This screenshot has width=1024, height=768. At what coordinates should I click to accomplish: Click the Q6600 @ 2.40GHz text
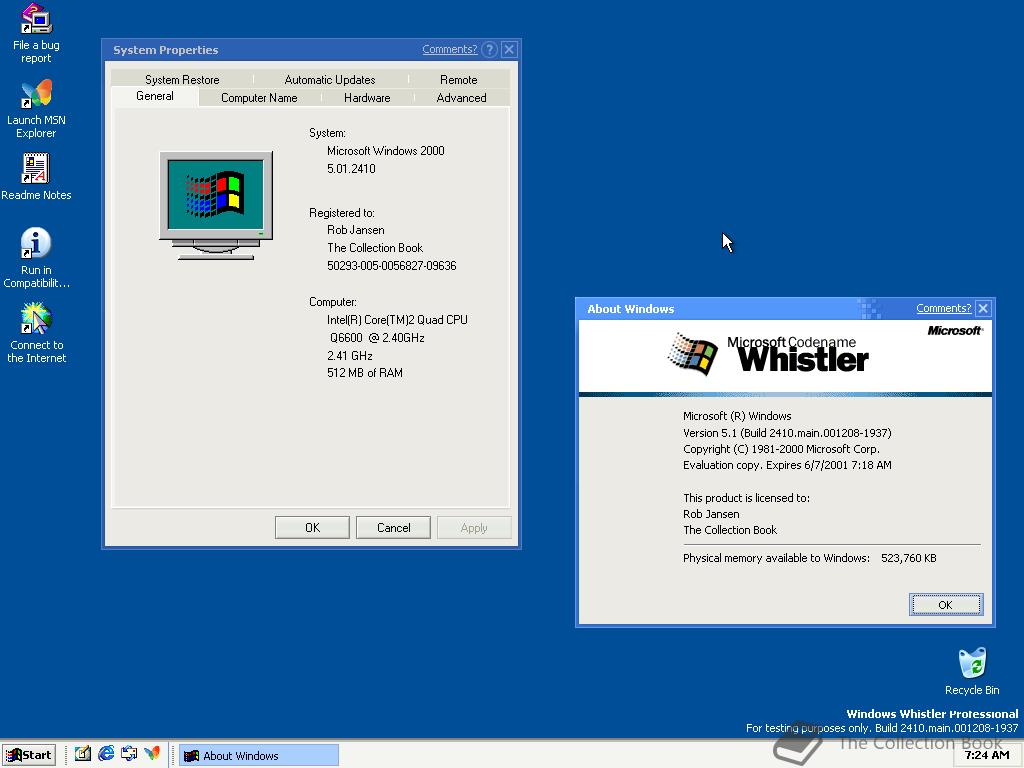tap(377, 338)
